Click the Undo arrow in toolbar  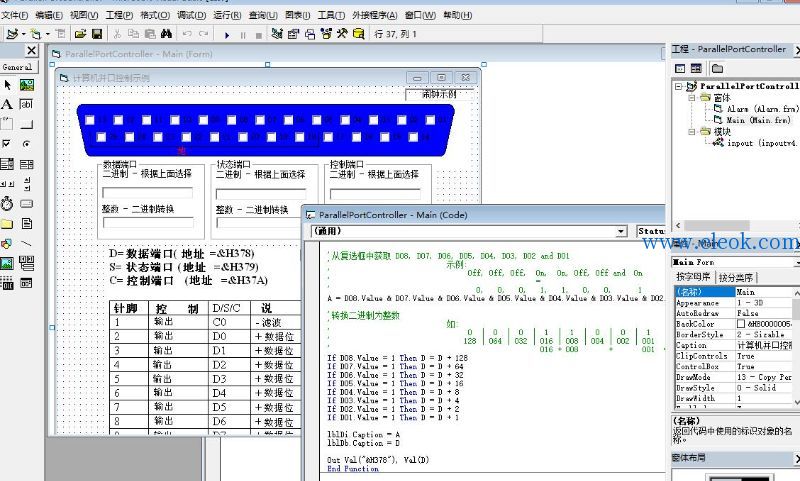click(187, 34)
